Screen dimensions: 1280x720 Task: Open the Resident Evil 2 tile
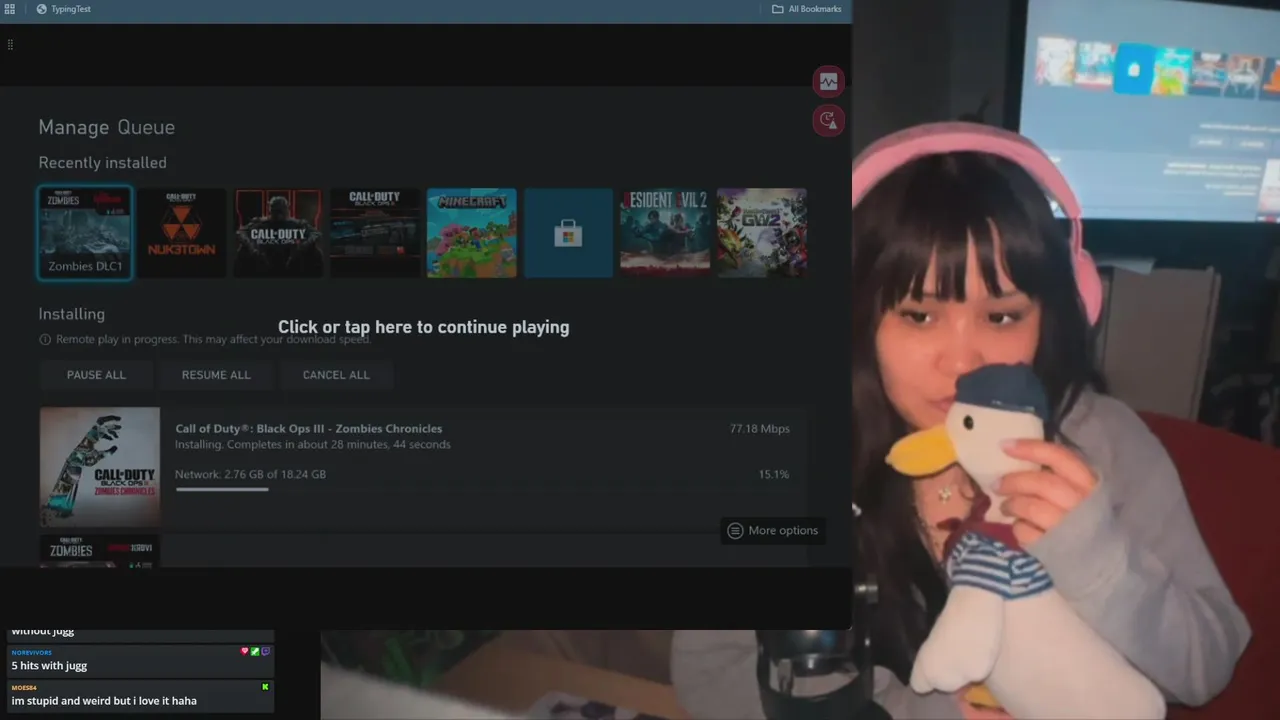point(665,233)
